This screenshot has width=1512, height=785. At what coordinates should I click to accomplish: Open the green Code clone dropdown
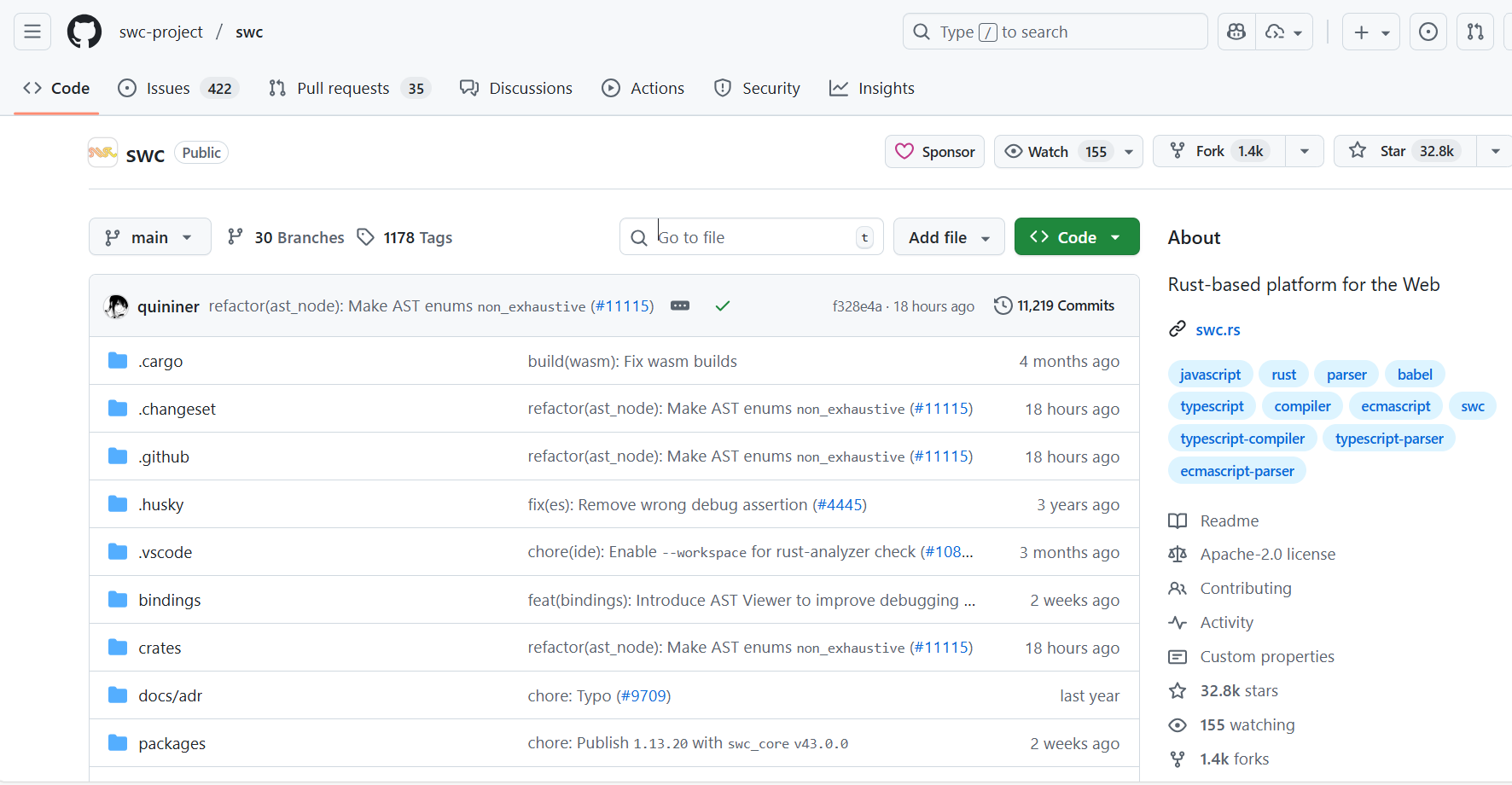(x=1077, y=237)
